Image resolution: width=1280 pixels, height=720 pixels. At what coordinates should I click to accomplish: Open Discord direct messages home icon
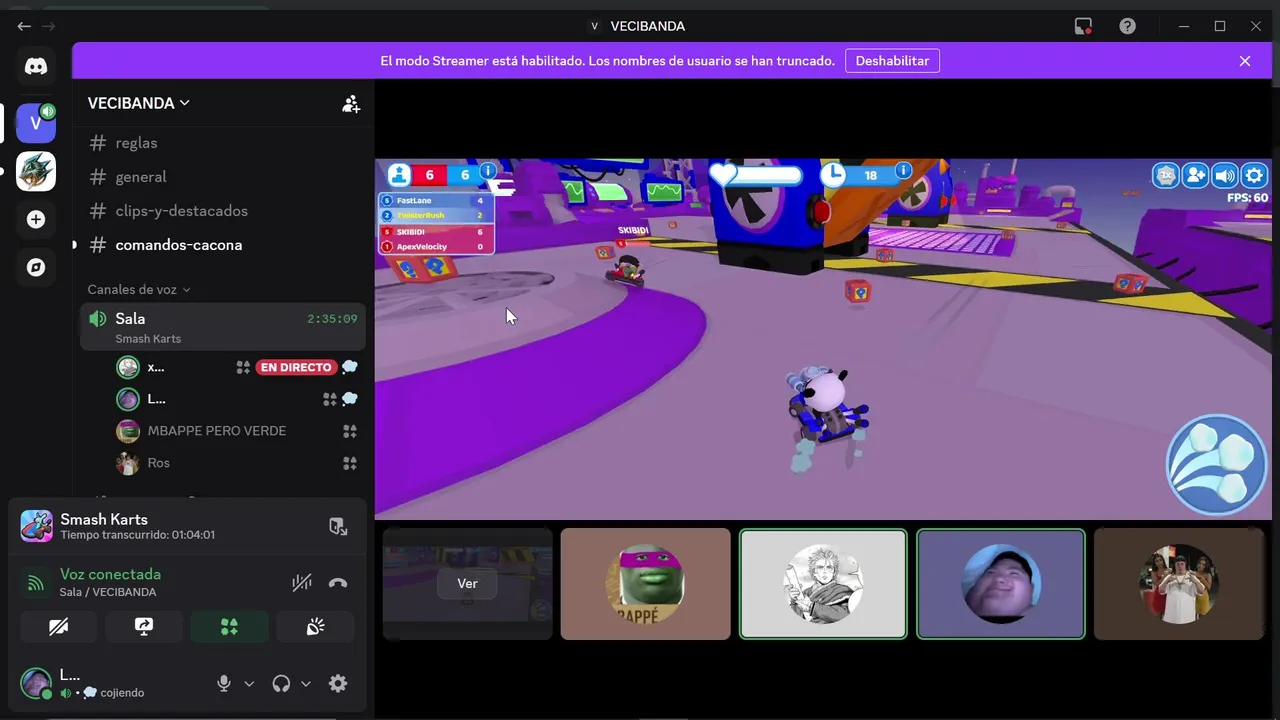click(x=36, y=67)
